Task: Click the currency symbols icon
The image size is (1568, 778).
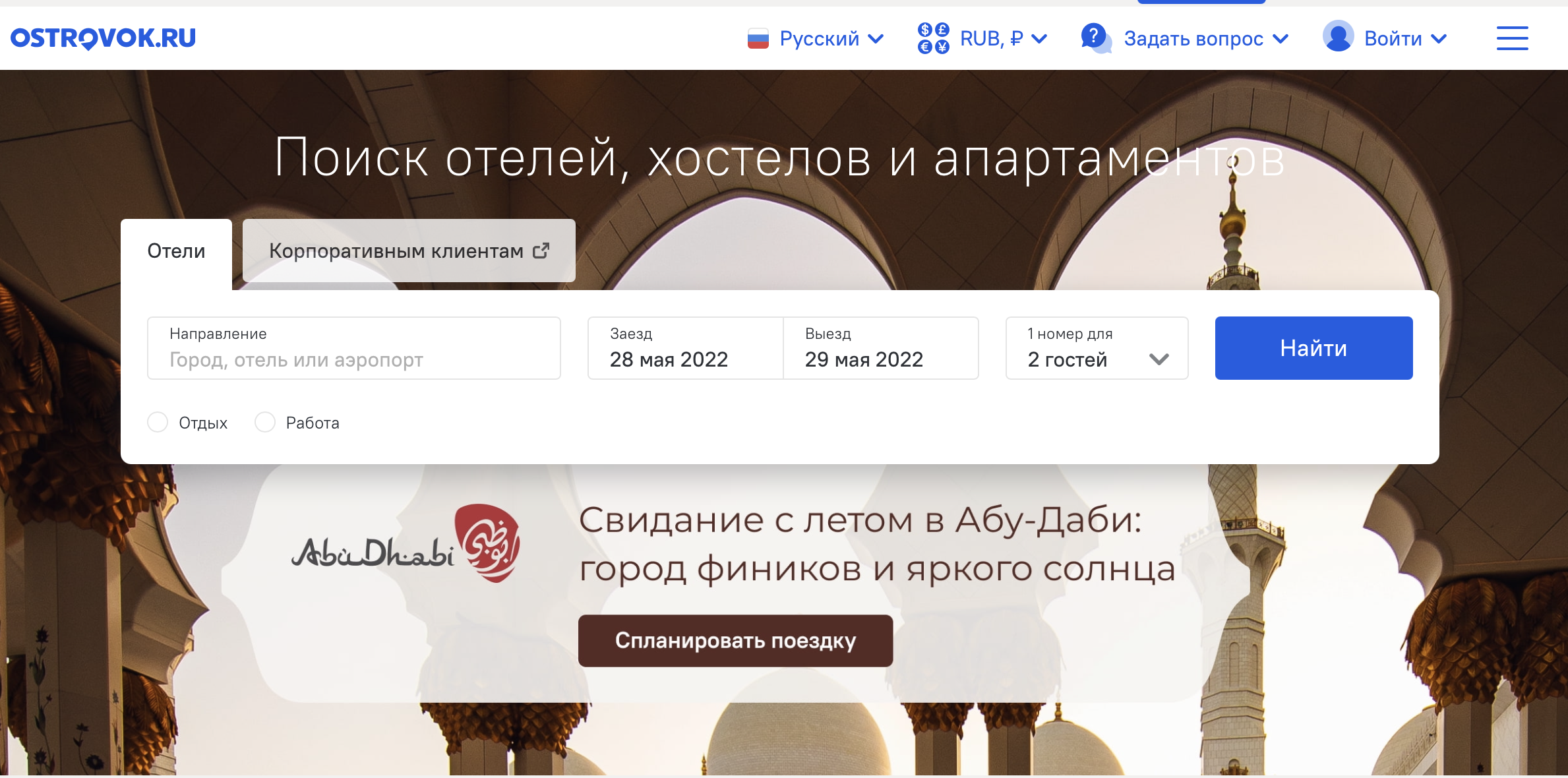Action: 933,38
